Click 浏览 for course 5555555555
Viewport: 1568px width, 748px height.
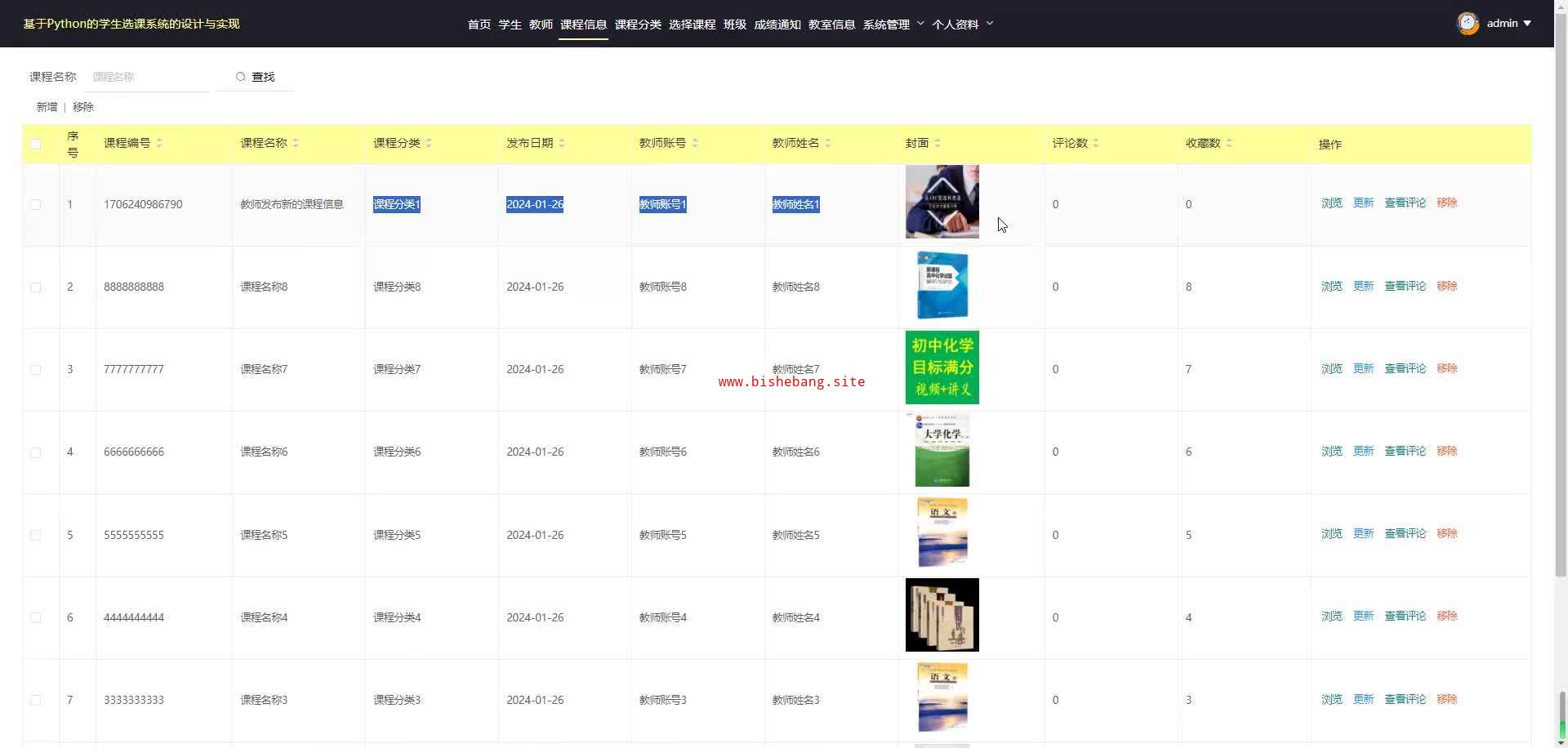coord(1332,533)
